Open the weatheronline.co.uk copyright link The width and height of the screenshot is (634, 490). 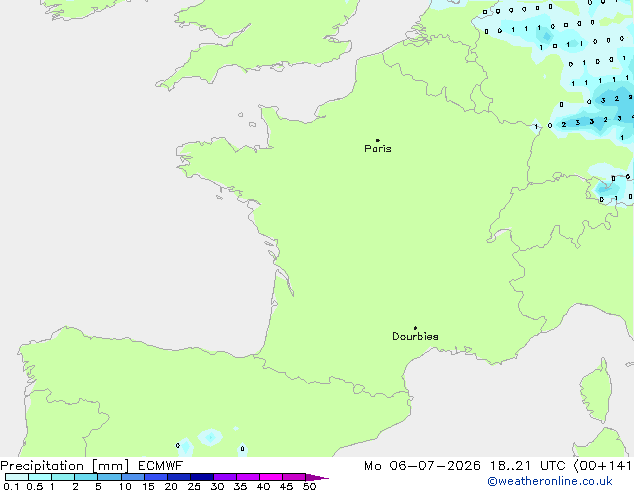(x=550, y=481)
